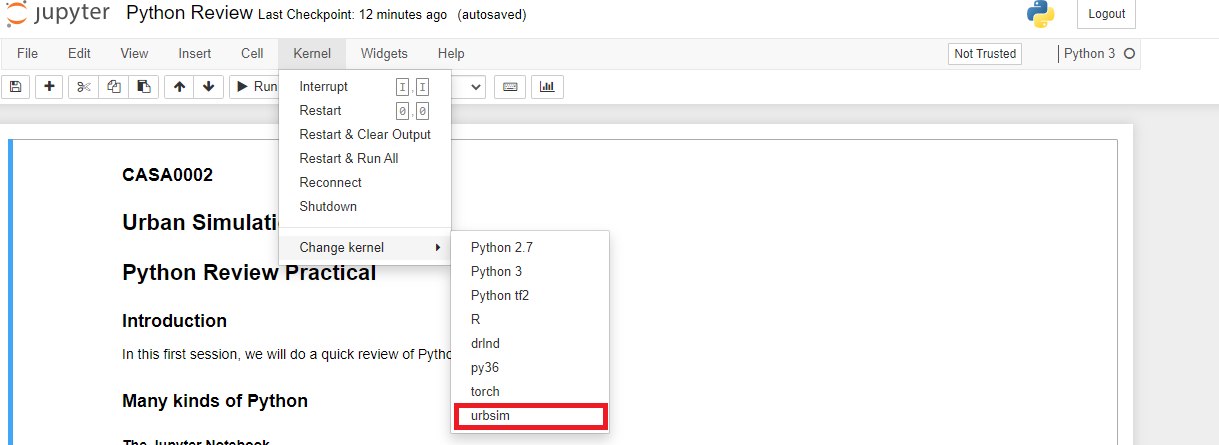Viewport: 1219px width, 445px height.
Task: Switch kernel to torch
Action: click(530, 392)
